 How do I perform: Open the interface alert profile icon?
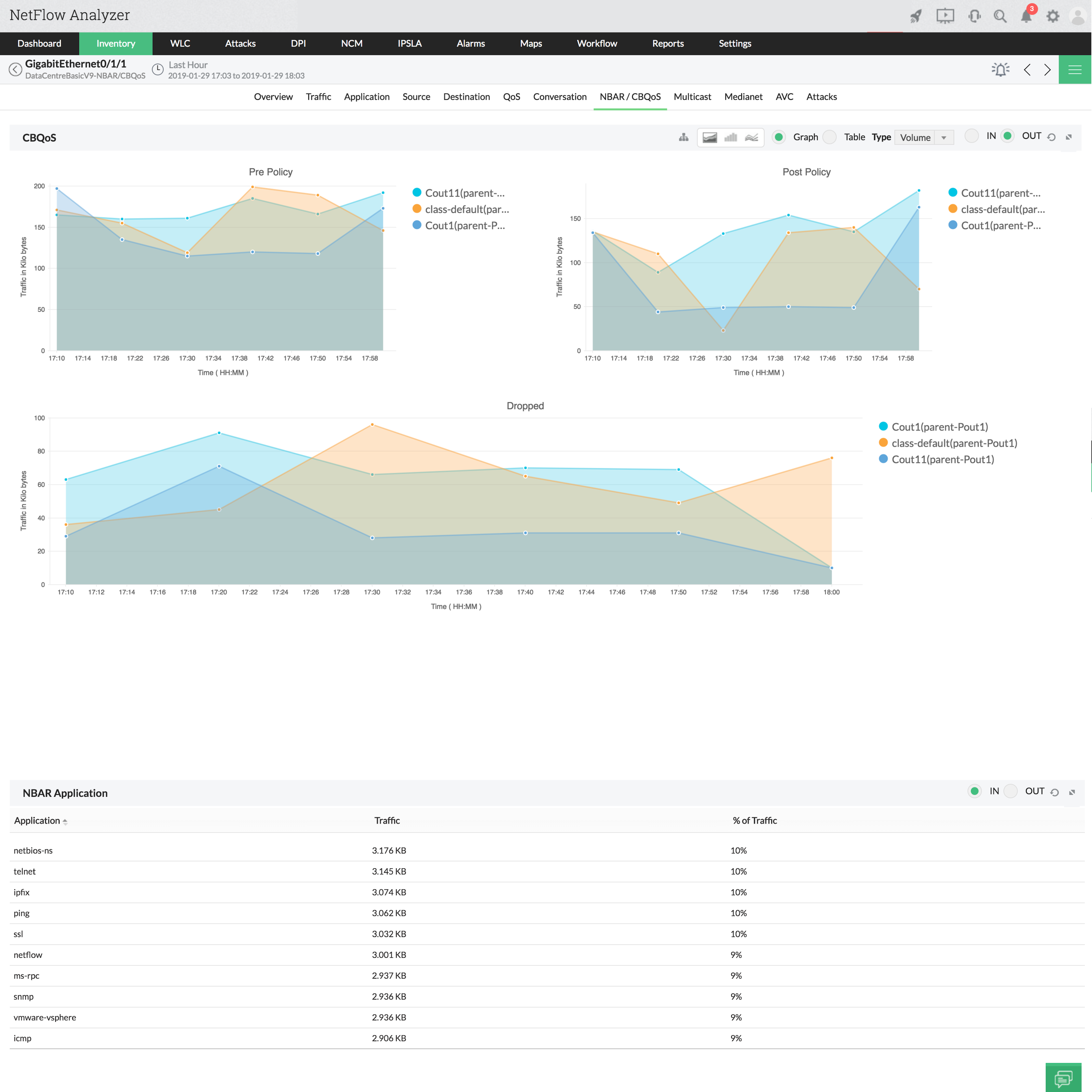coord(1000,70)
